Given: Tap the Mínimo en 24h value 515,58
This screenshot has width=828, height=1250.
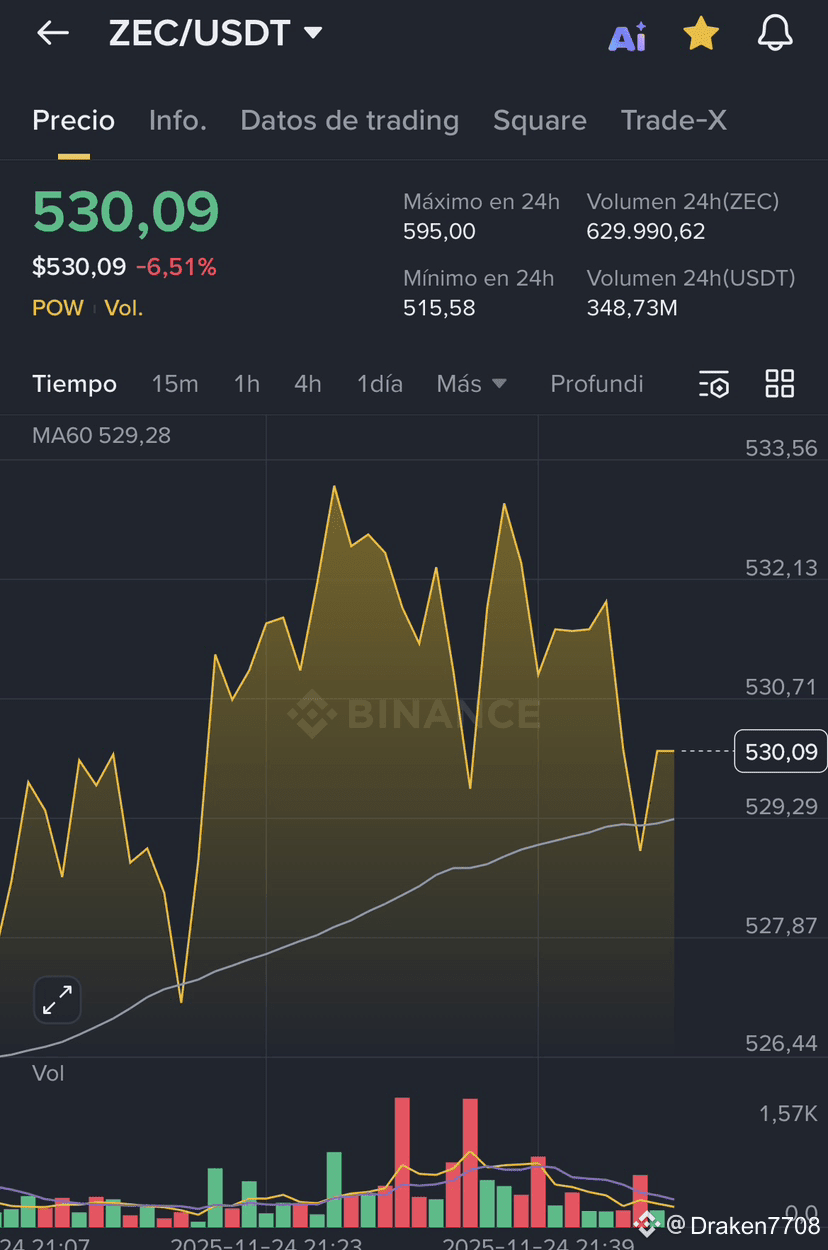Looking at the screenshot, I should tap(439, 308).
